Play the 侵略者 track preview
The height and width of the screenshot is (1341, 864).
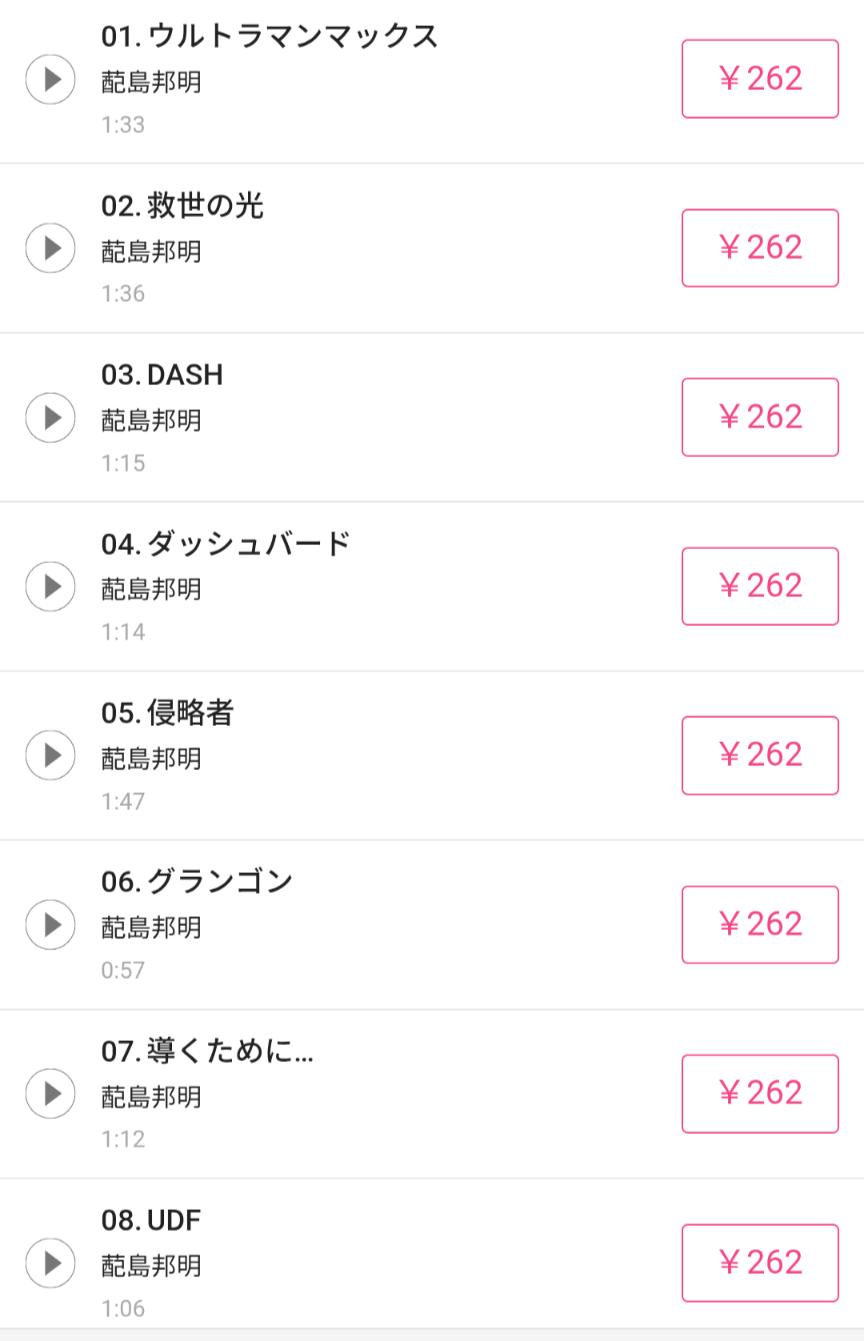[x=50, y=755]
